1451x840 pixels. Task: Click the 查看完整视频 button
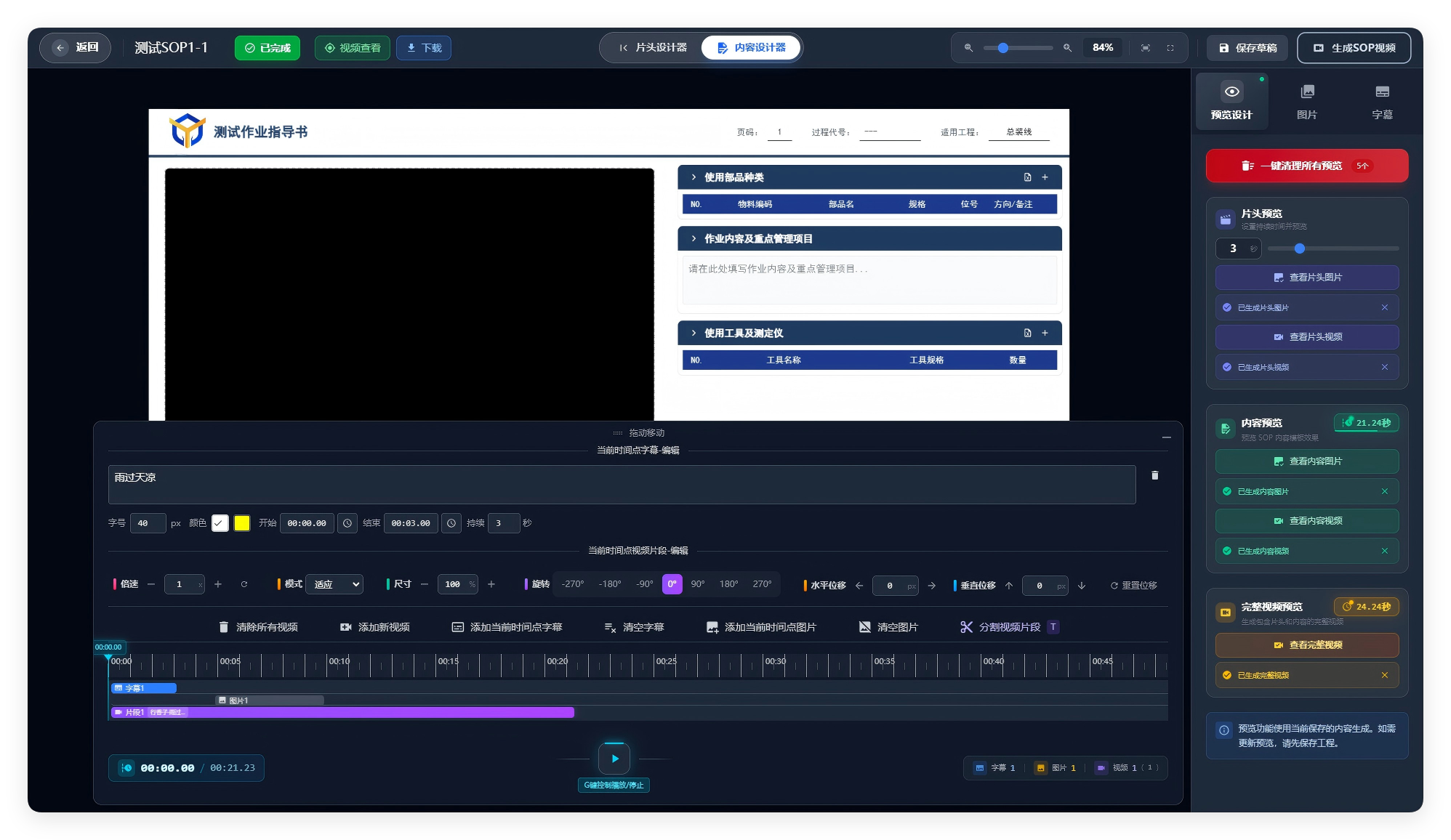coord(1307,645)
